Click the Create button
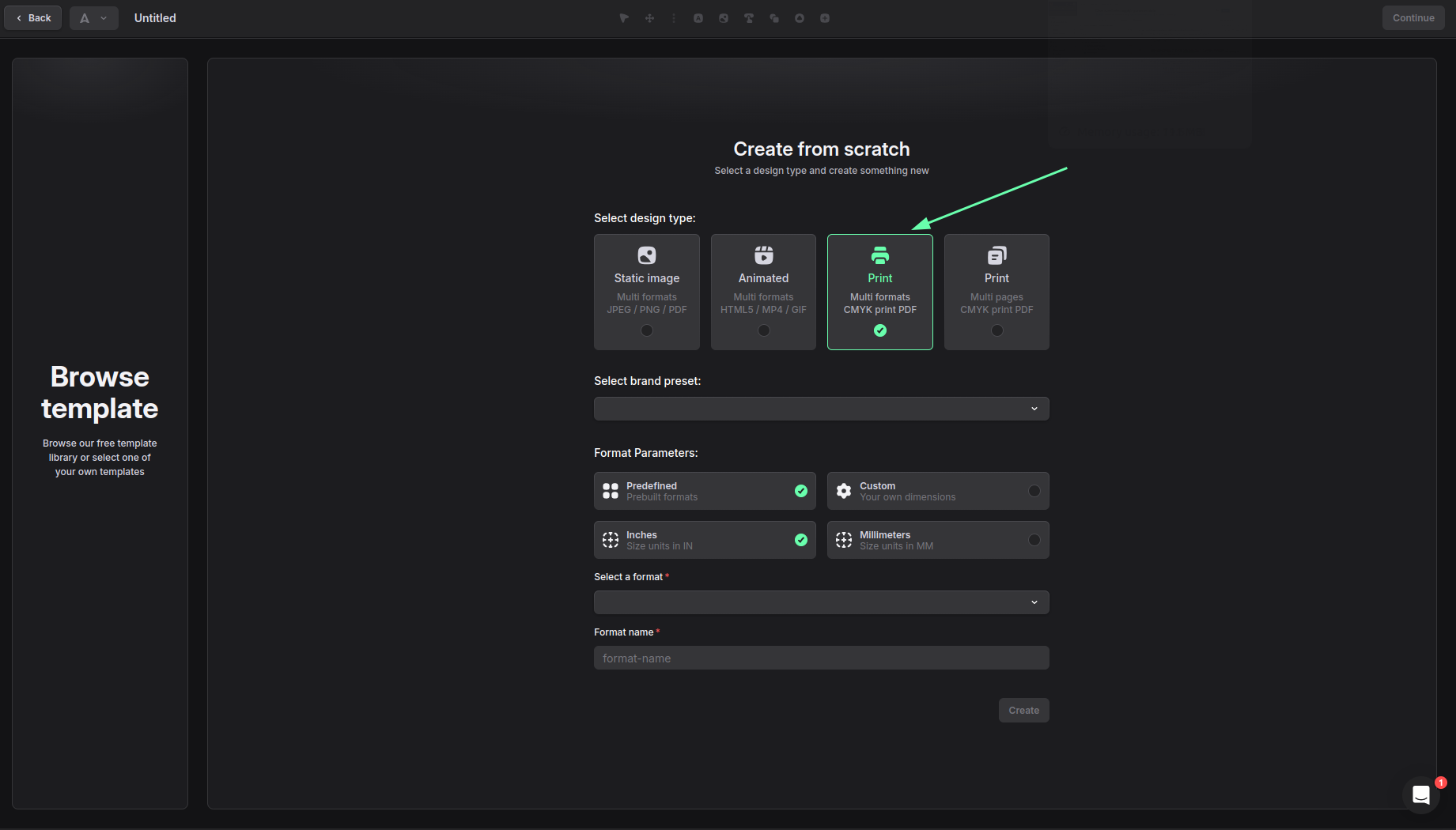This screenshot has width=1456, height=830. (x=1024, y=711)
